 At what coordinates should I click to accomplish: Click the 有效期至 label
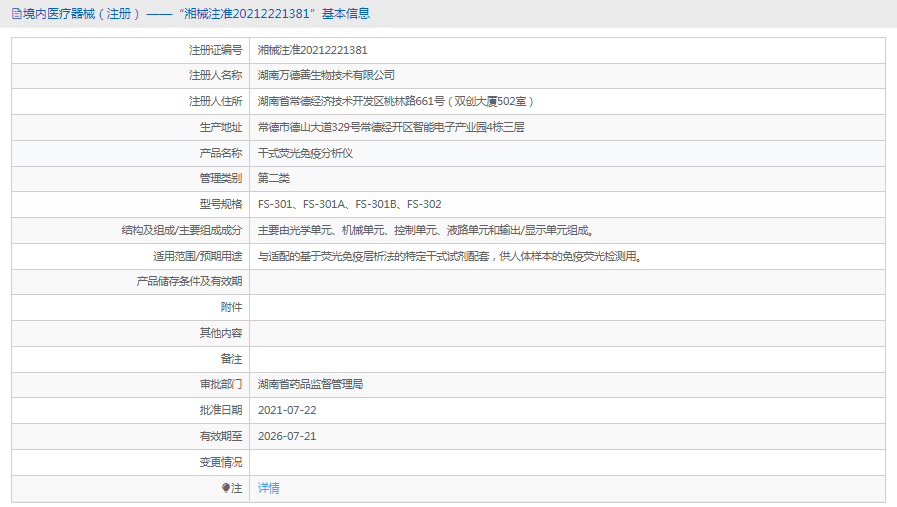click(221, 436)
